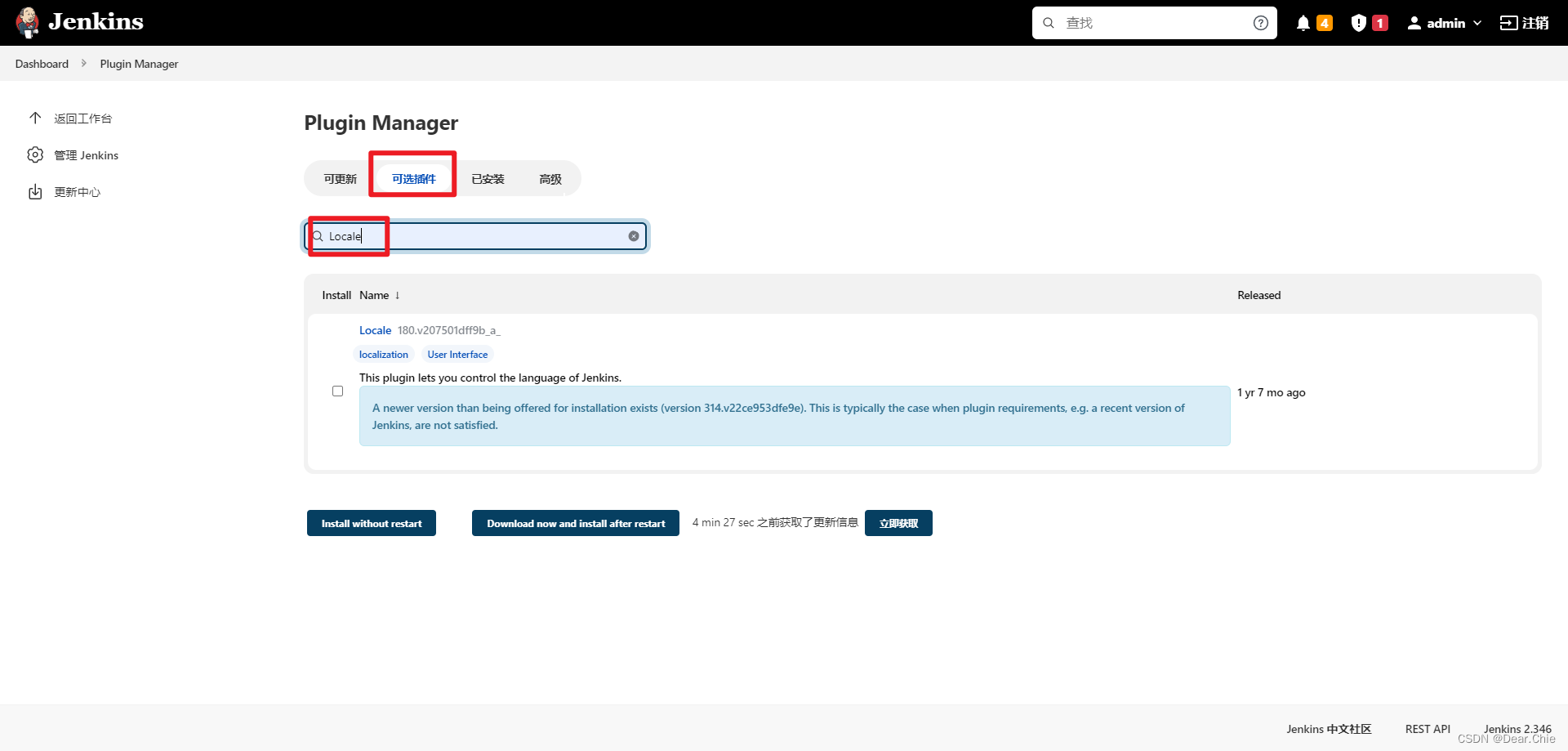
Task: Click the Jenkins 2.346 version link
Action: [x=1517, y=729]
